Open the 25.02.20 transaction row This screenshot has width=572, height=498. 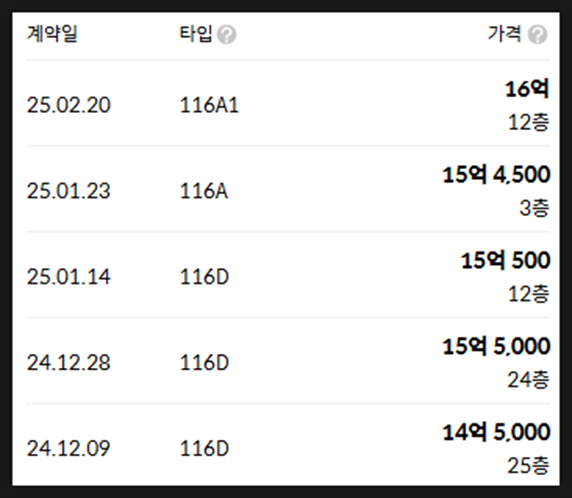(x=288, y=104)
